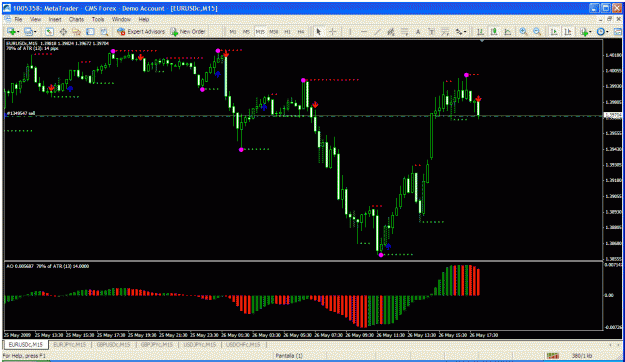Select the Fibonacci retracement tool
The height and width of the screenshot is (362, 625).
click(404, 31)
